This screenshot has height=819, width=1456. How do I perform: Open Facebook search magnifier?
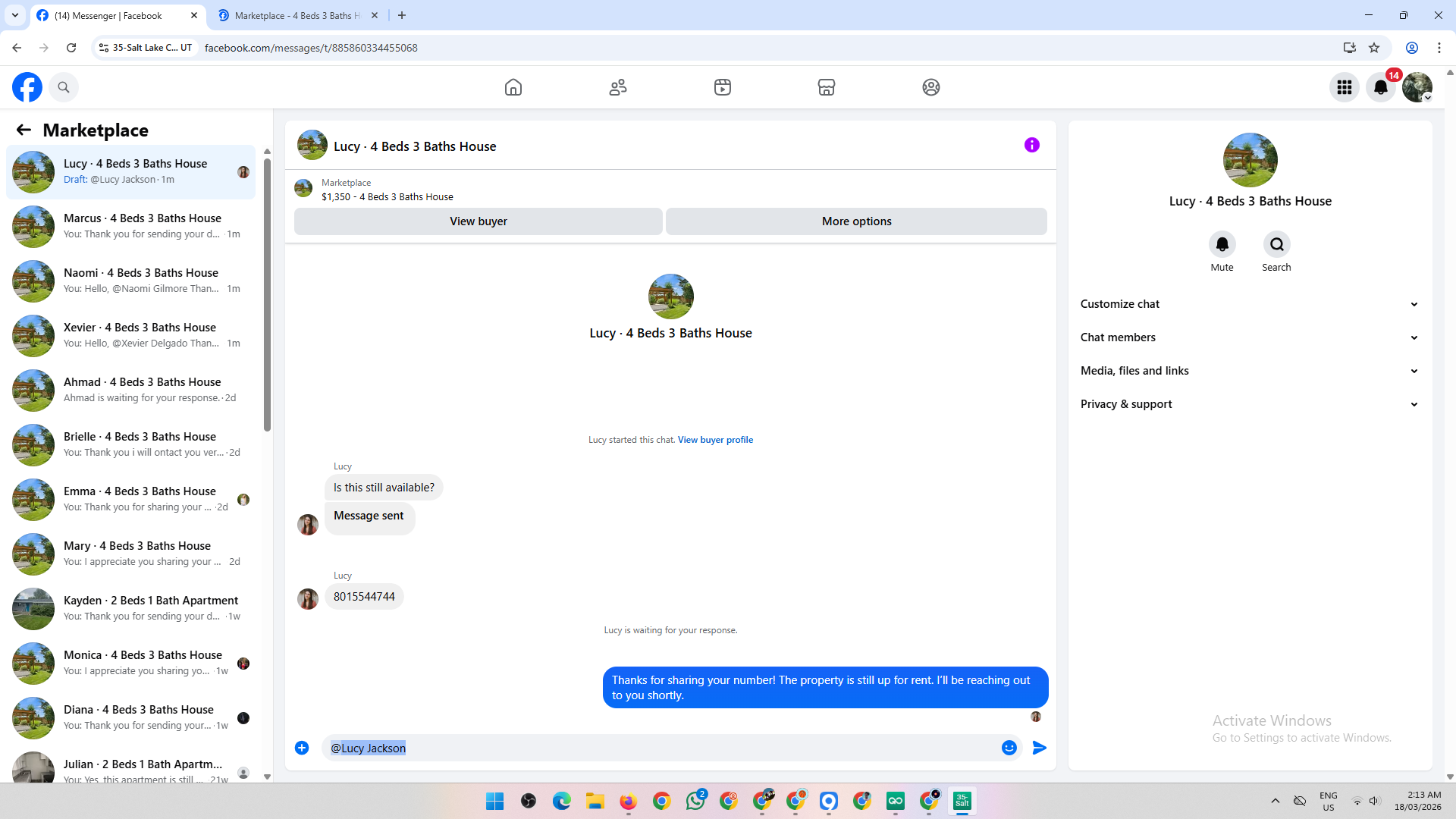(x=64, y=87)
